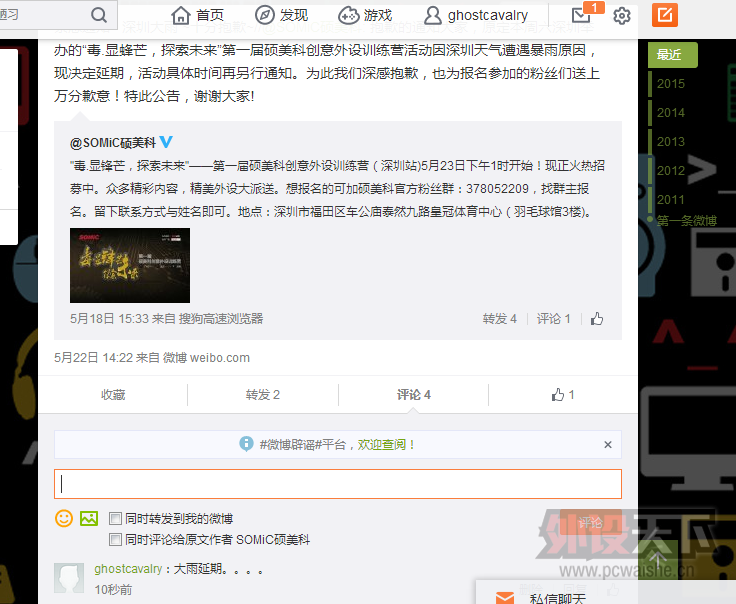Open ghostcavalry commenter name link
736x604 pixels.
(x=128, y=569)
